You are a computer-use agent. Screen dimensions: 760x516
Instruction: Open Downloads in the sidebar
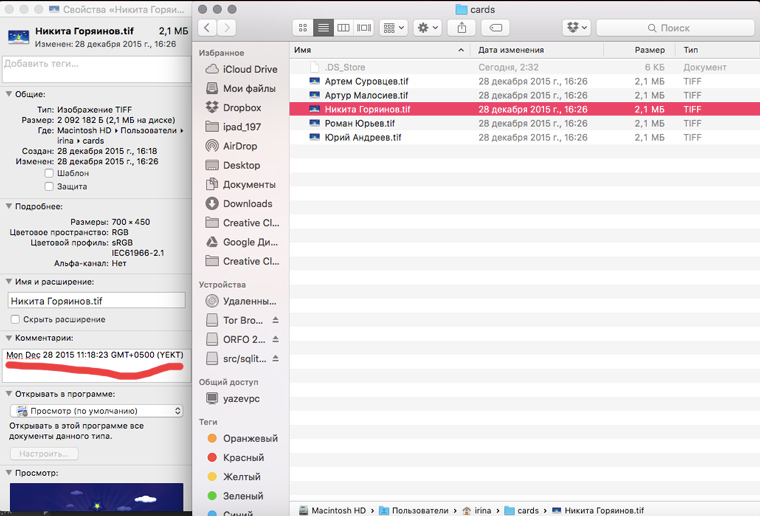click(x=239, y=203)
